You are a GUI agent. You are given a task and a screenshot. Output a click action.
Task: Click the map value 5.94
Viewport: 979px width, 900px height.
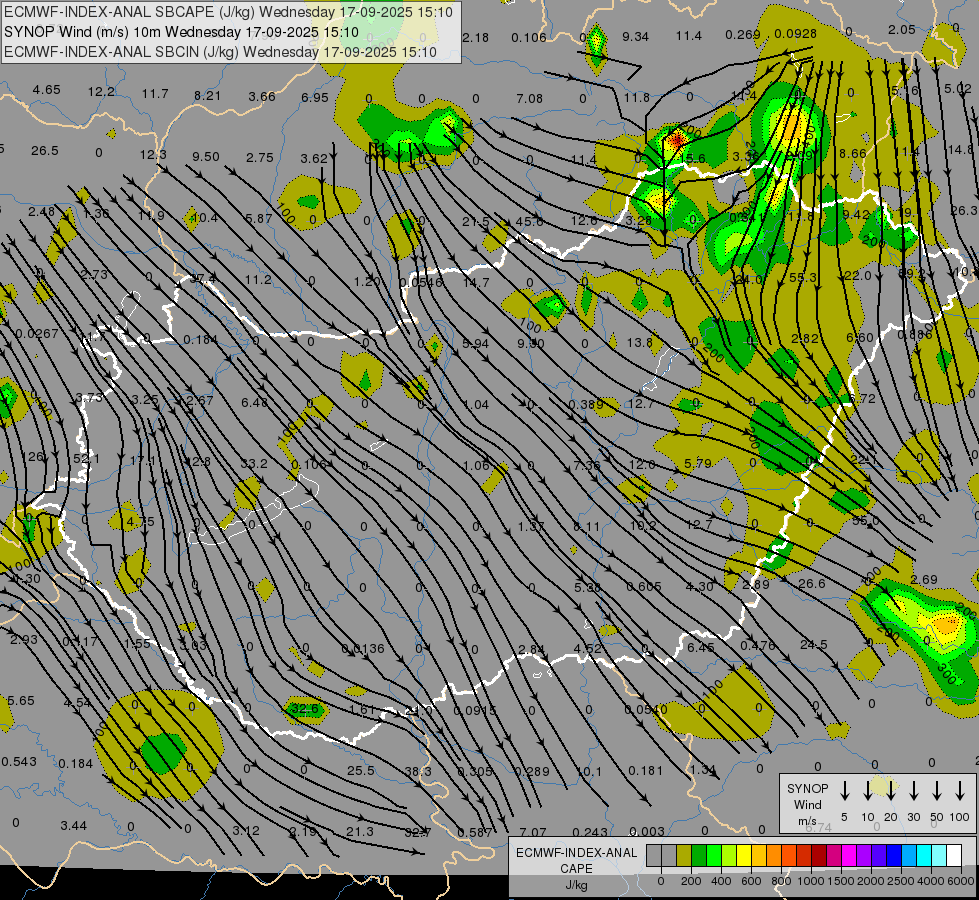[x=476, y=344]
